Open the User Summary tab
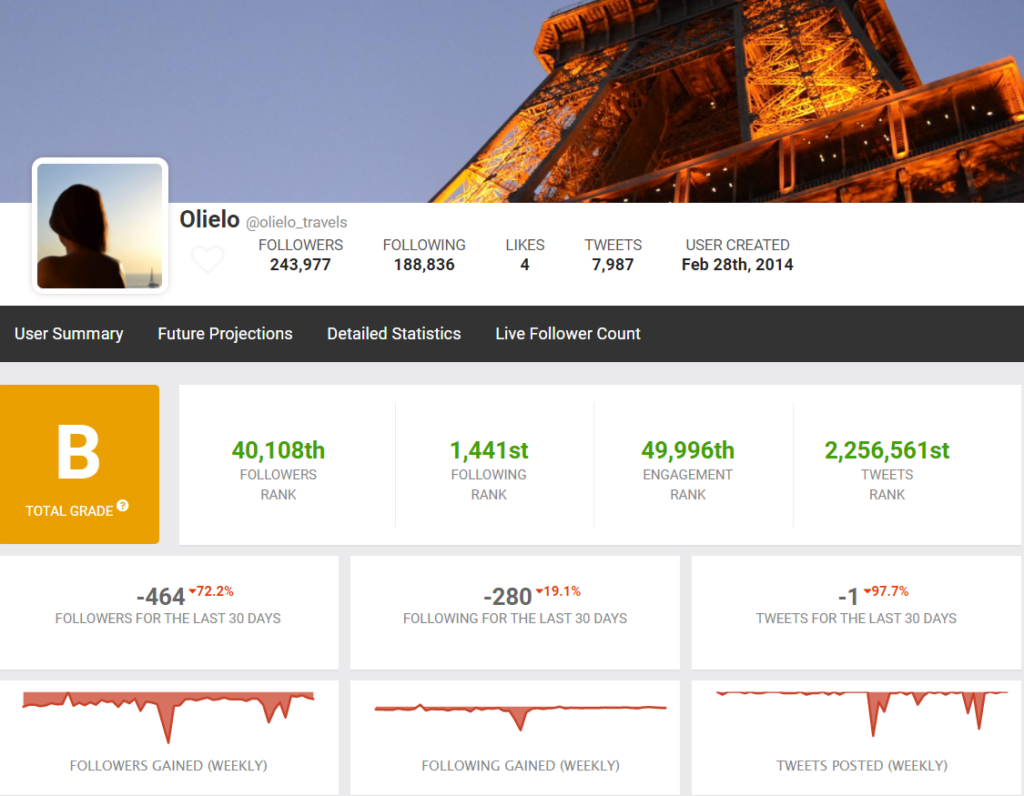The width and height of the screenshot is (1024, 796). tap(69, 334)
